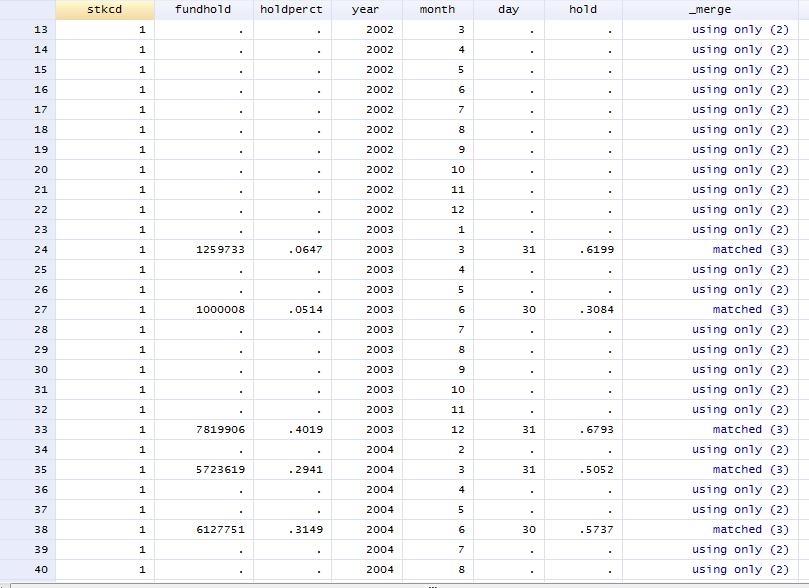Viewport: 809px width, 588px height.
Task: Click day value 30 in row 38
Action: 529,530
